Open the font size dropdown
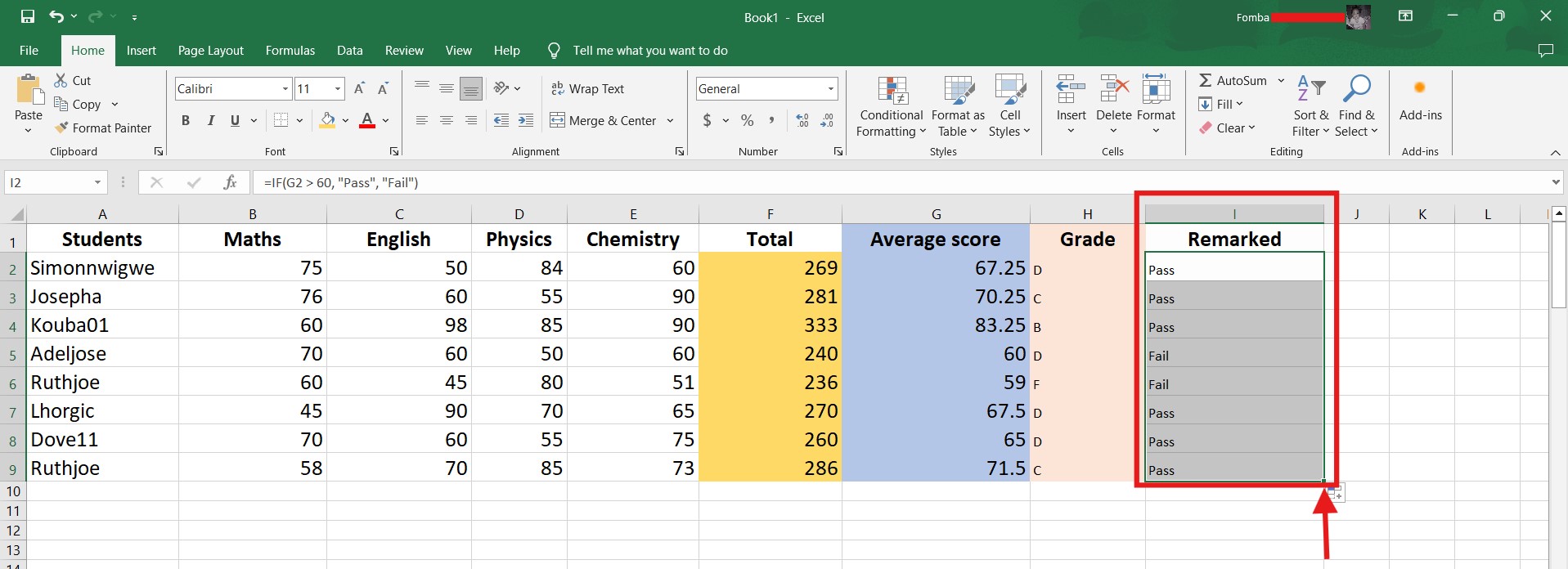 click(x=337, y=88)
